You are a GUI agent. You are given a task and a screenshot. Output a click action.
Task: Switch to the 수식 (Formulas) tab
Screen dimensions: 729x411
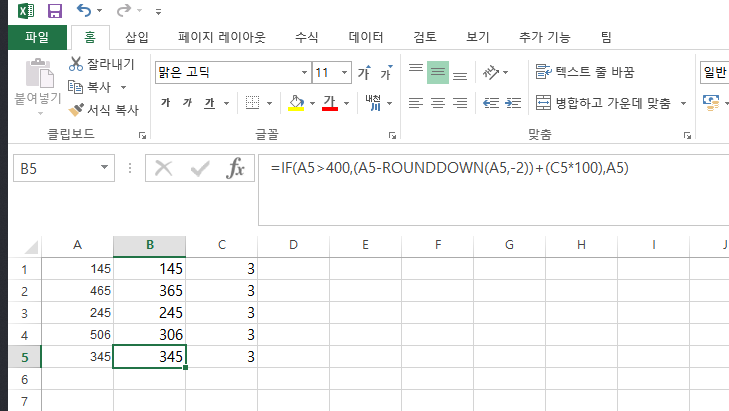tap(307, 38)
